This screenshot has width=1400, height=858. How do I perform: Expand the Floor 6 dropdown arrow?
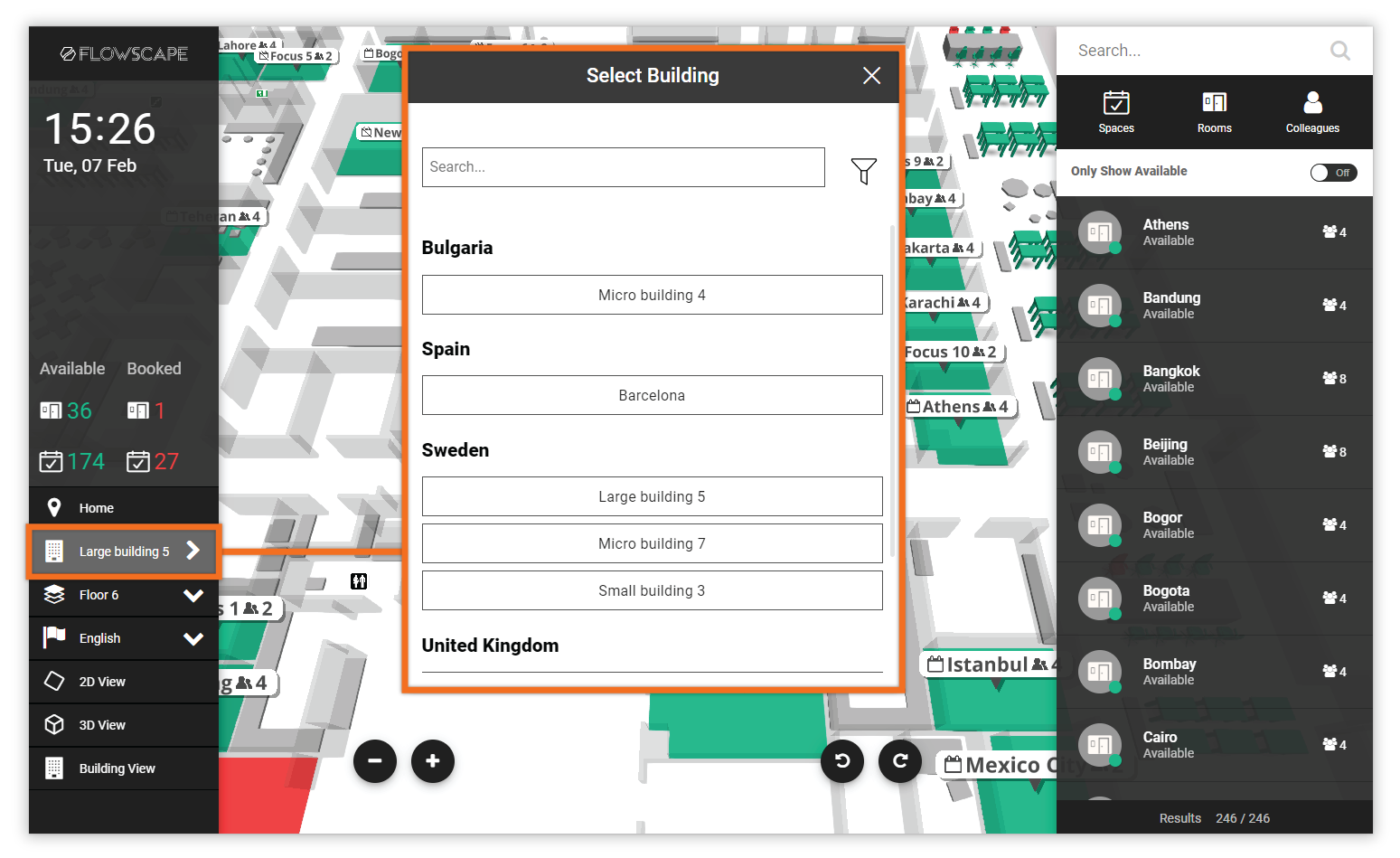click(x=193, y=595)
